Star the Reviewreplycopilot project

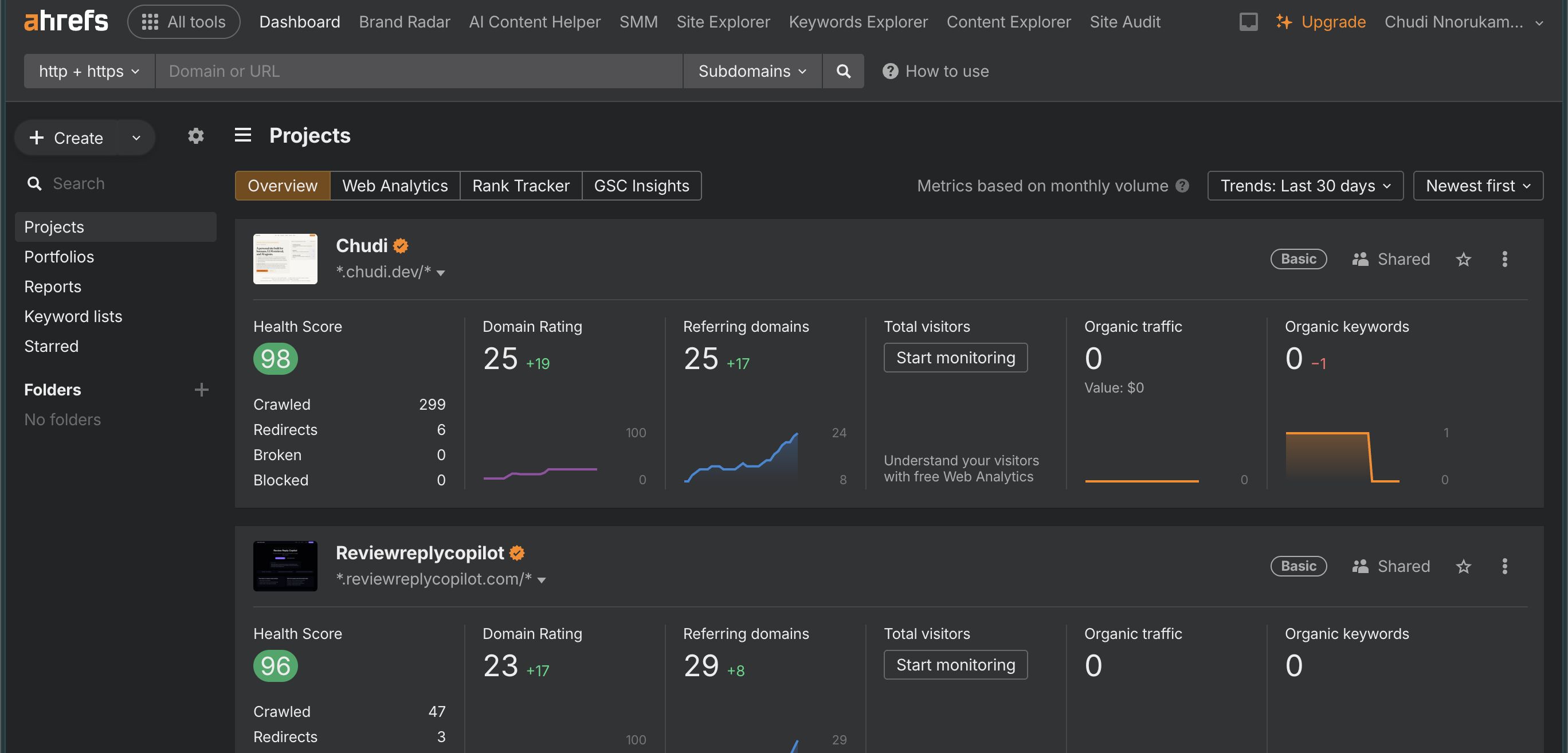pyautogui.click(x=1463, y=566)
